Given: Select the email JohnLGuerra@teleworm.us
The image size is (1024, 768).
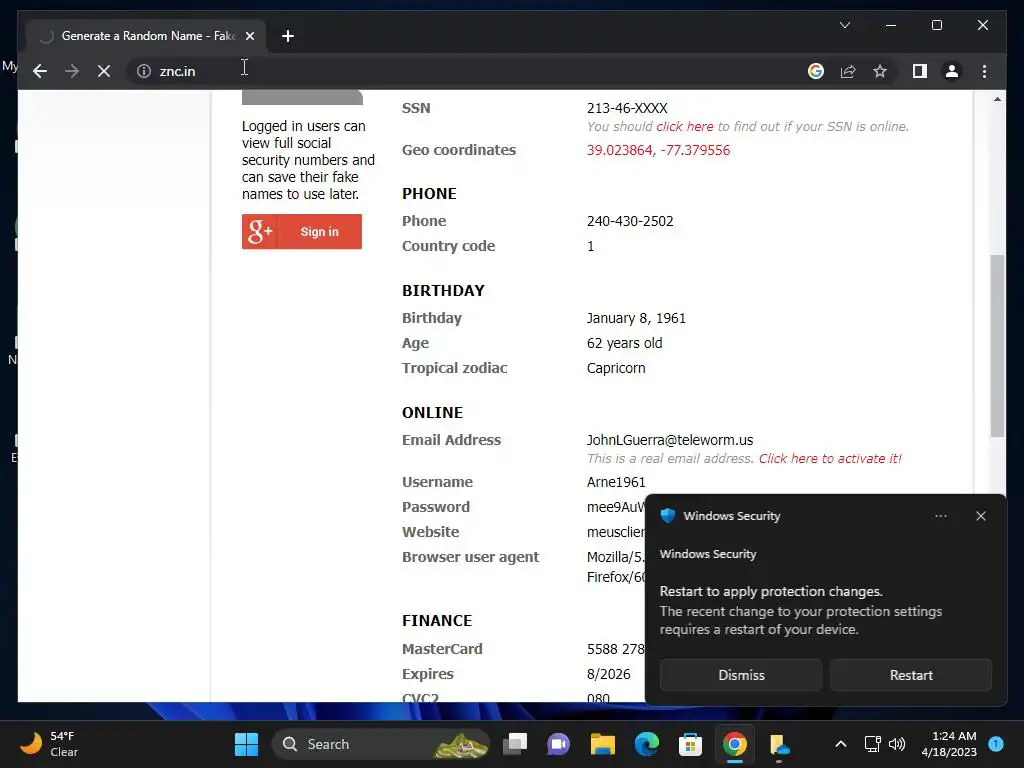Looking at the screenshot, I should [669, 440].
